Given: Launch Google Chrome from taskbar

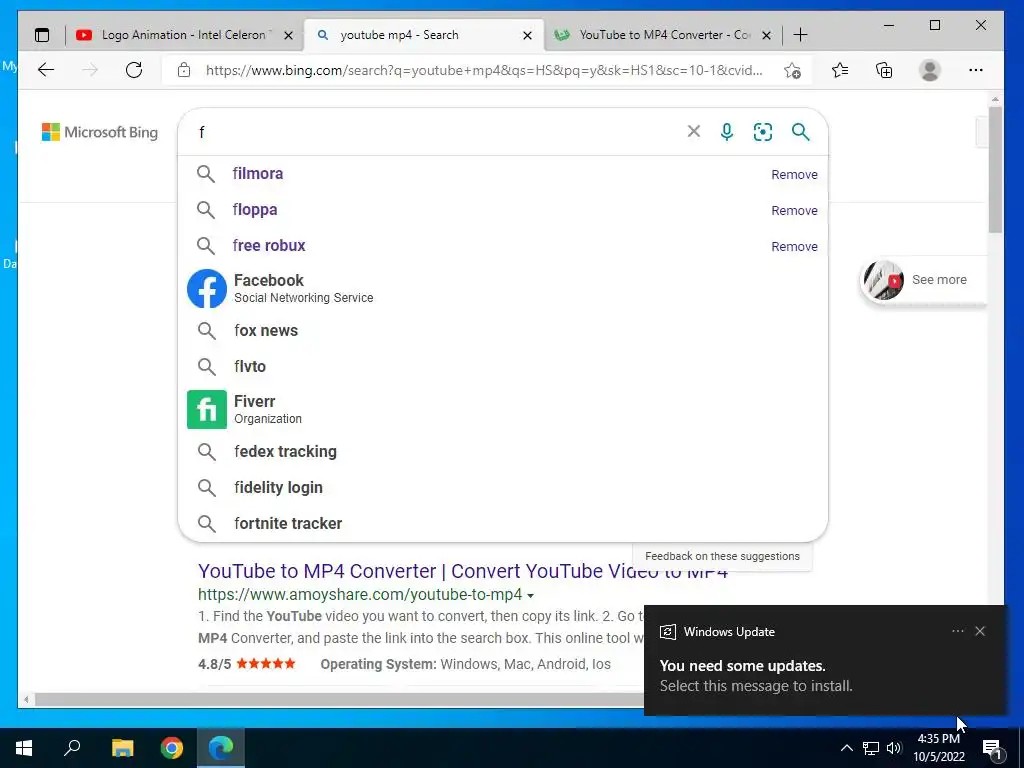Looking at the screenshot, I should (x=172, y=748).
